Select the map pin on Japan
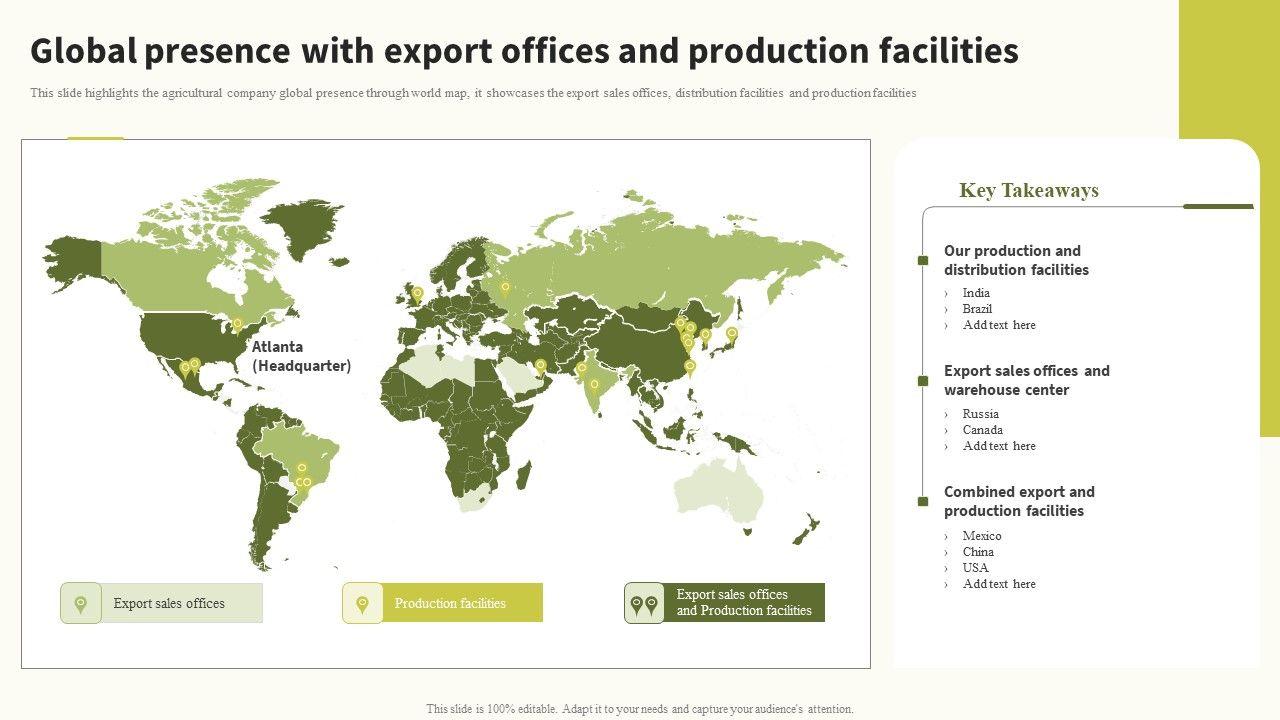Screen dimensions: 1280x720 click(x=731, y=333)
